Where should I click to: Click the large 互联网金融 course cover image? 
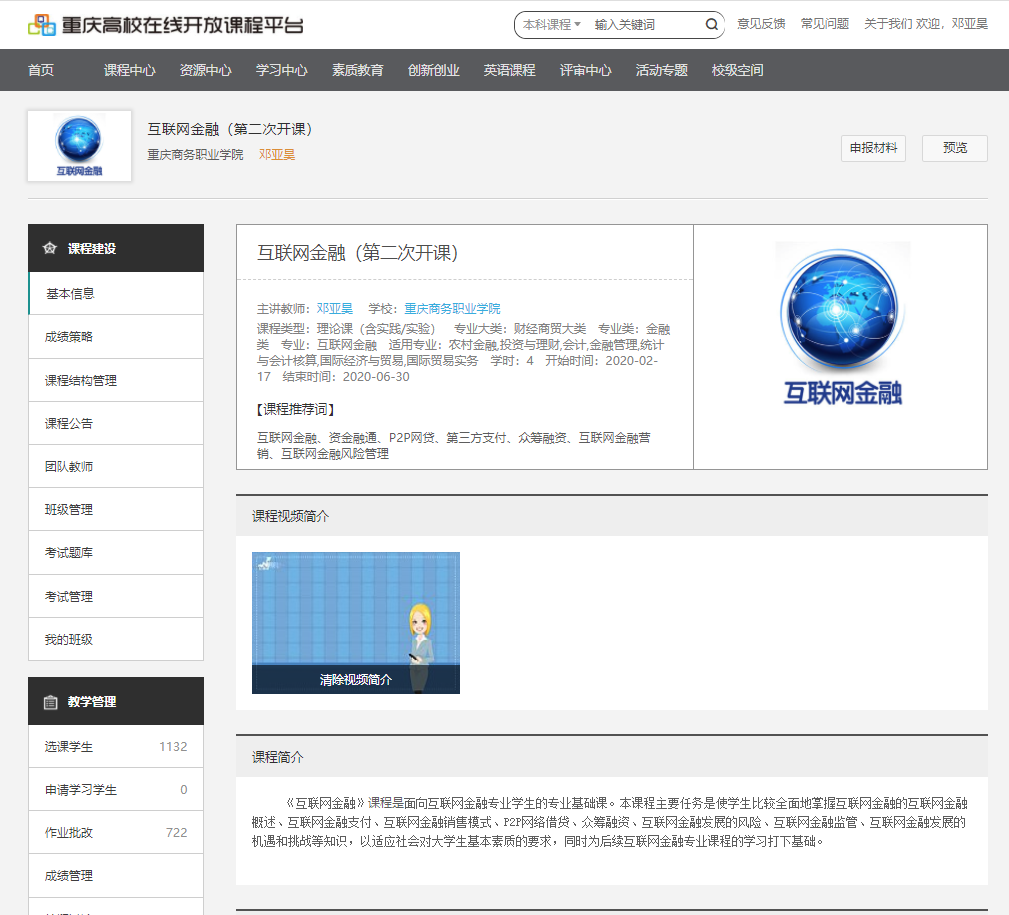click(842, 325)
